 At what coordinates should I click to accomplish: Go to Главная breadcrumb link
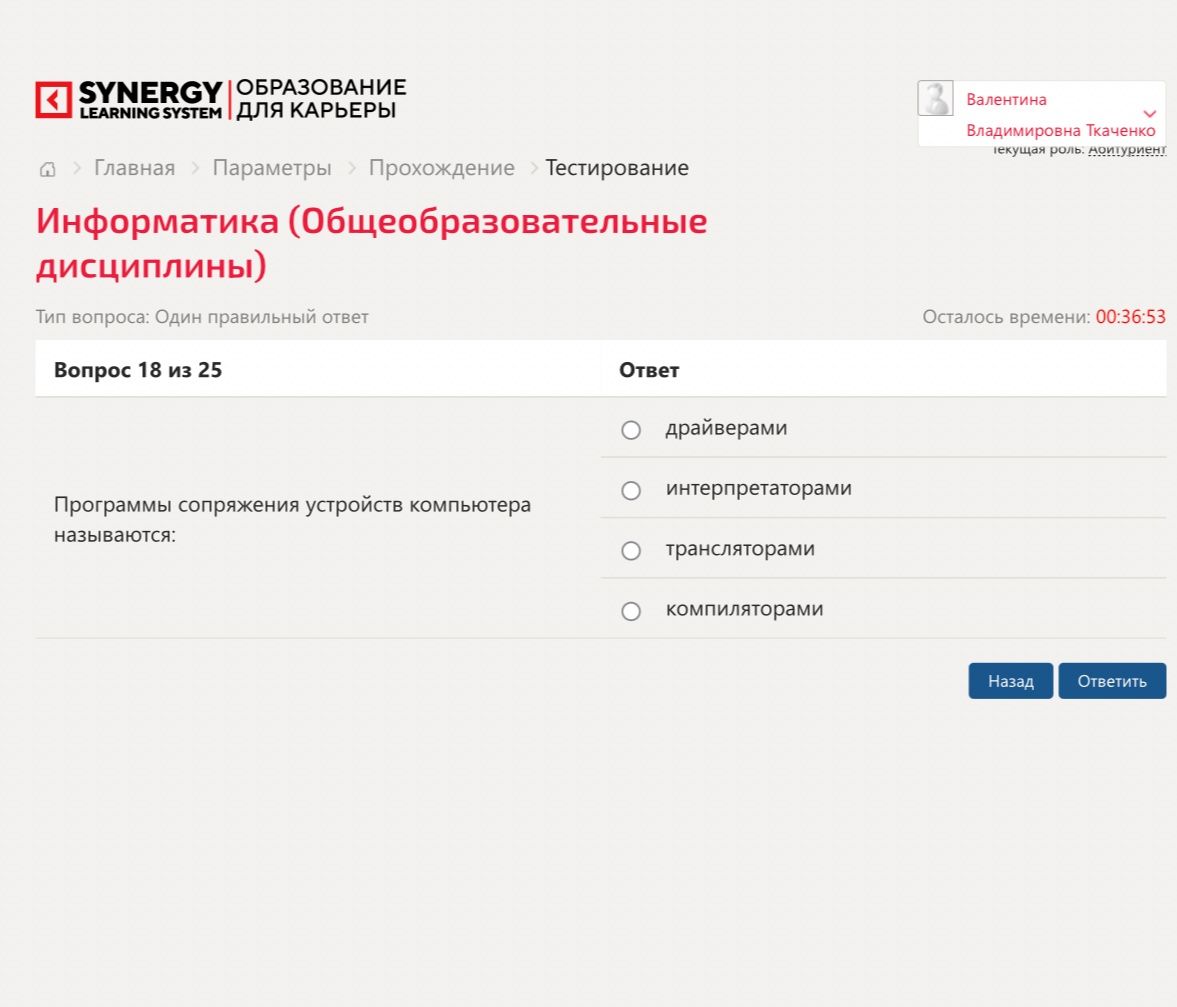click(134, 168)
